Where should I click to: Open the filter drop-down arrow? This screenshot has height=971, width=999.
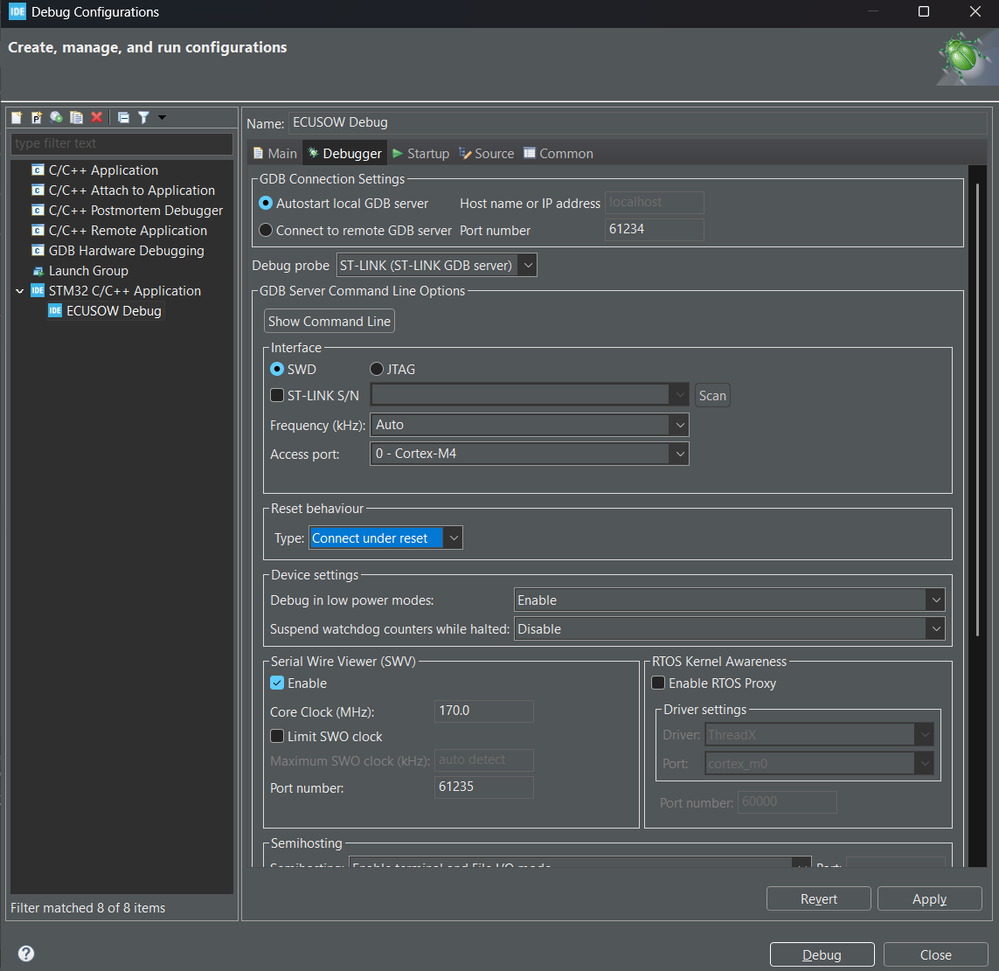162,117
